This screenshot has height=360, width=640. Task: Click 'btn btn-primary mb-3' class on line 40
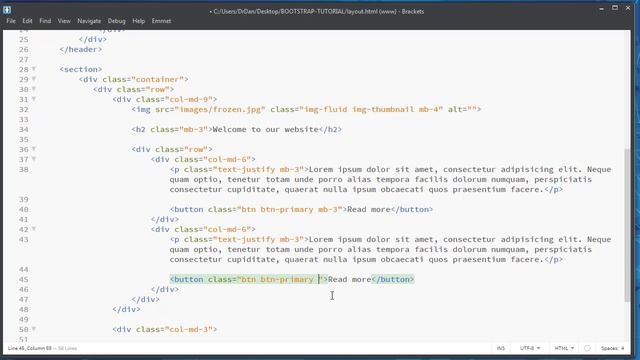(291, 209)
